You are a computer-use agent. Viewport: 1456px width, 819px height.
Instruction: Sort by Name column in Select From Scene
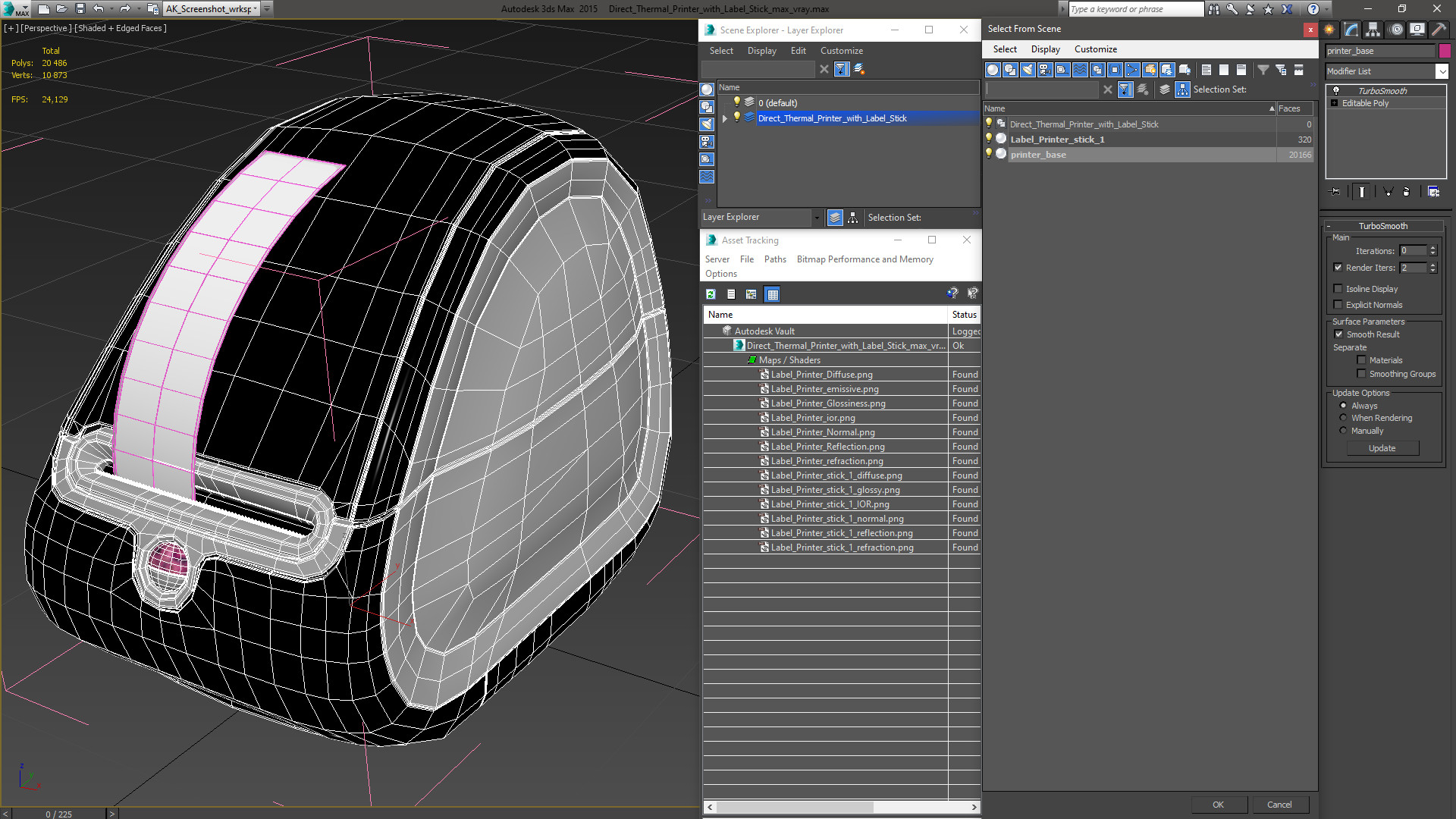point(1130,108)
